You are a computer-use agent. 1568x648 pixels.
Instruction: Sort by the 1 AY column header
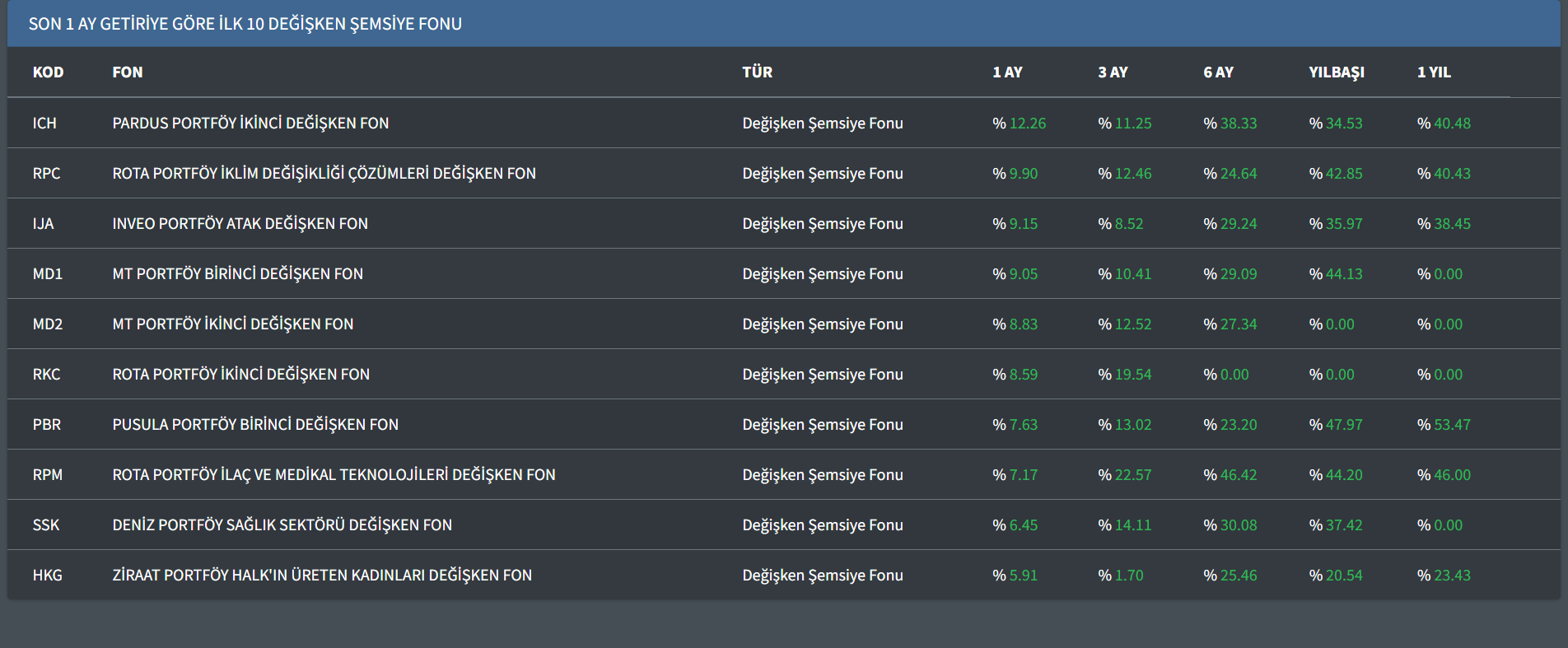pos(1007,72)
